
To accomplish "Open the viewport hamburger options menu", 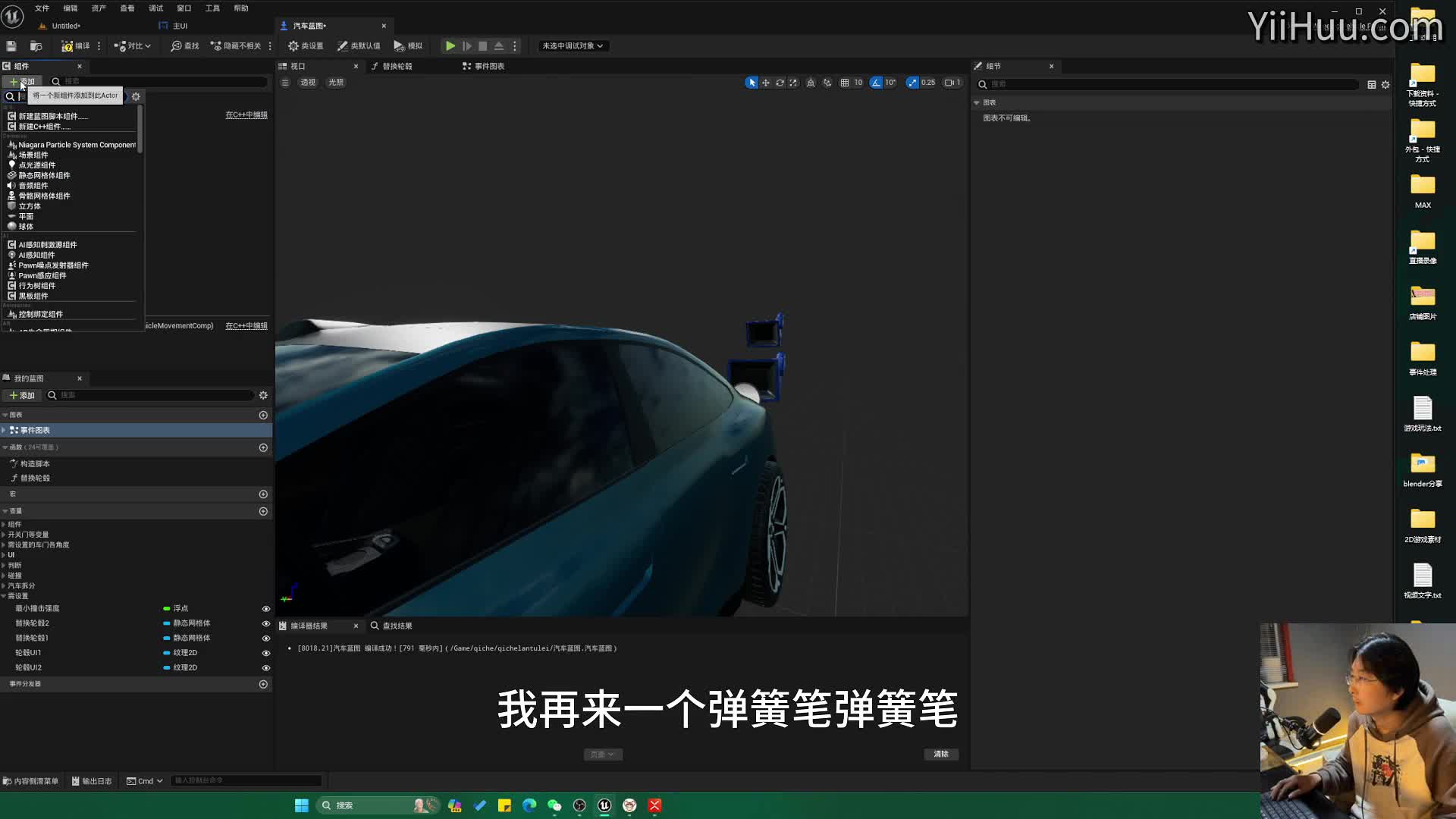I will coord(285,83).
